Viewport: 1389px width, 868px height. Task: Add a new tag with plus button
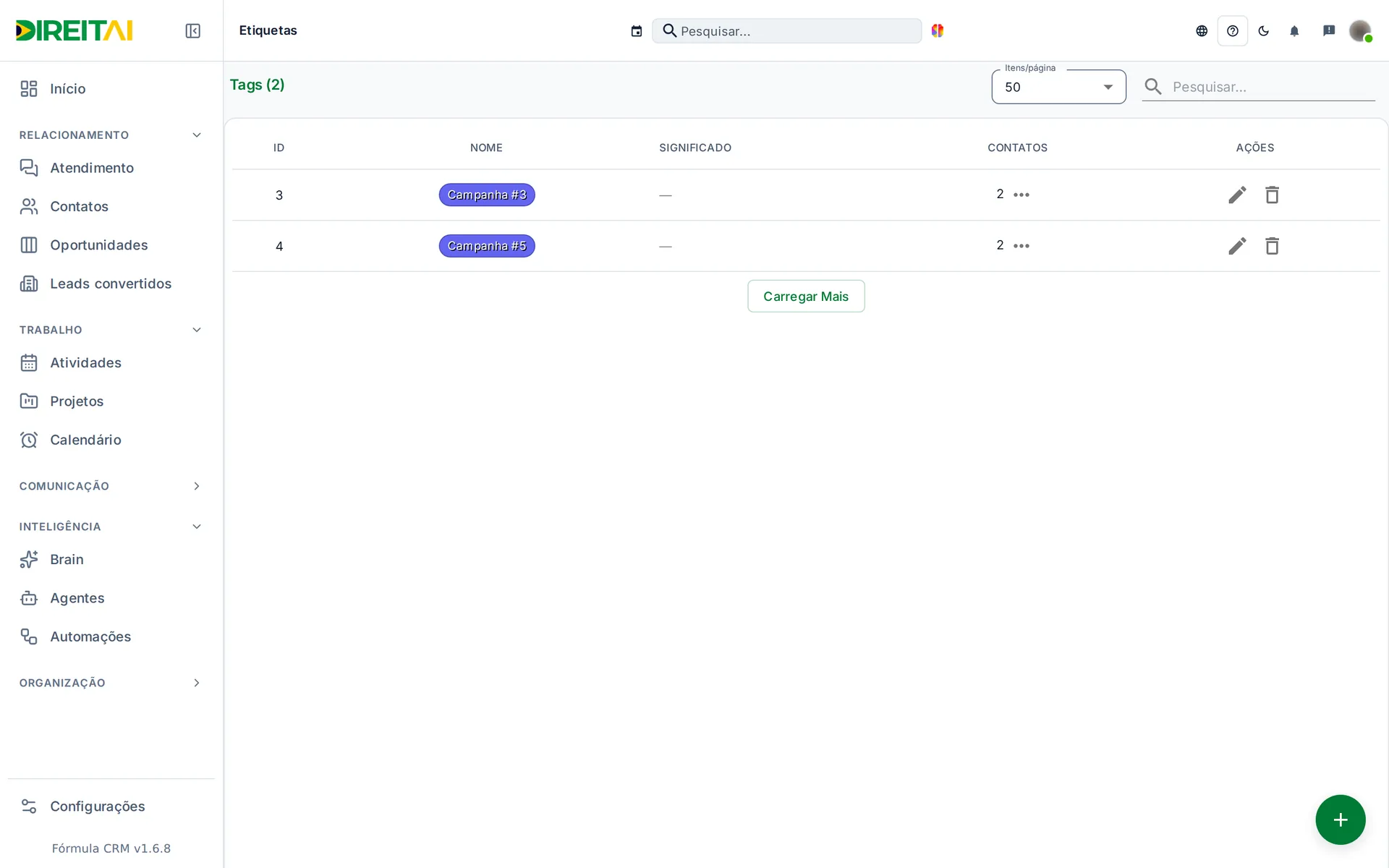[x=1340, y=820]
